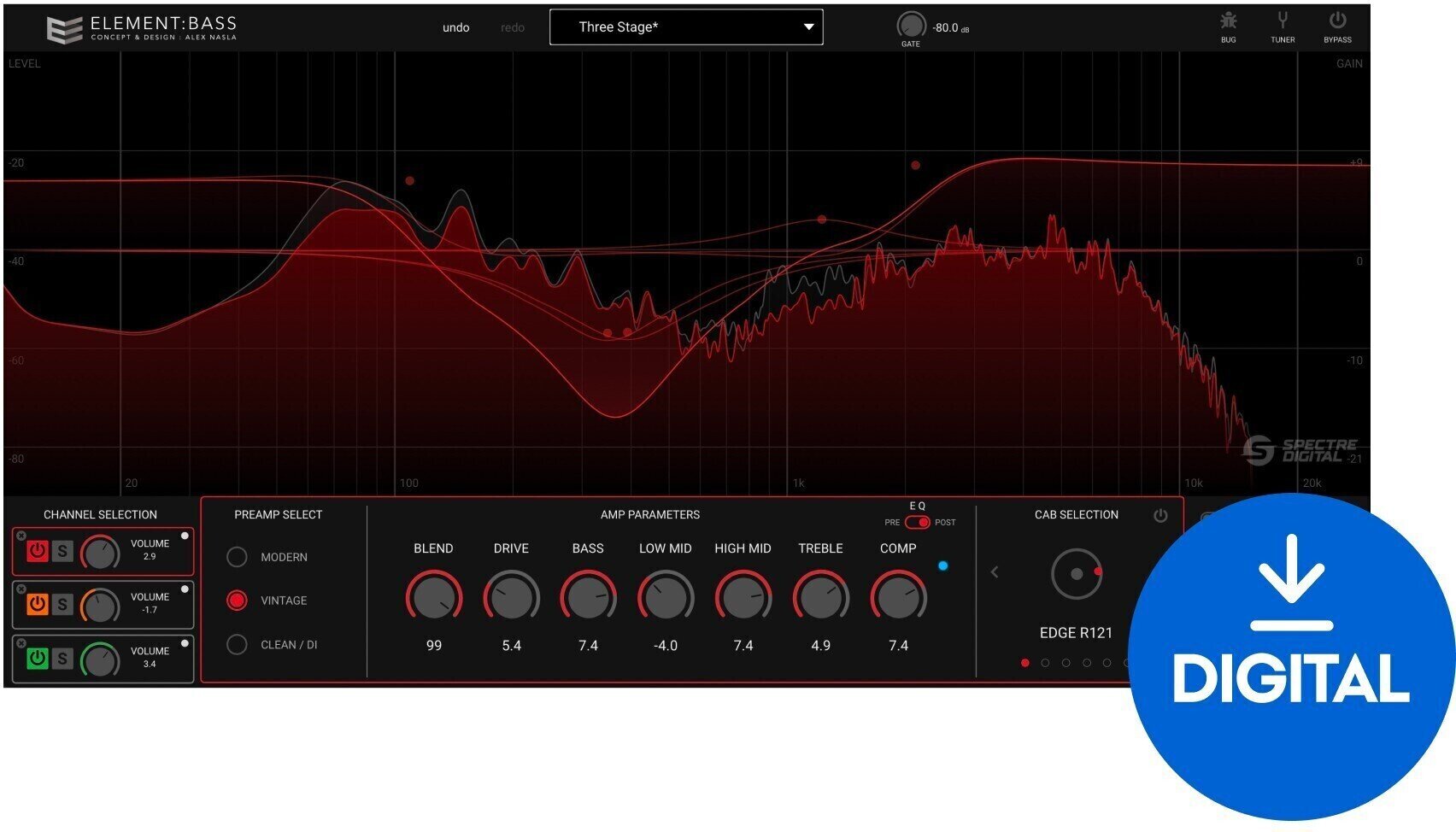Click the Gate value -80.0 dB
The width and height of the screenshot is (1456, 832).
(950, 28)
